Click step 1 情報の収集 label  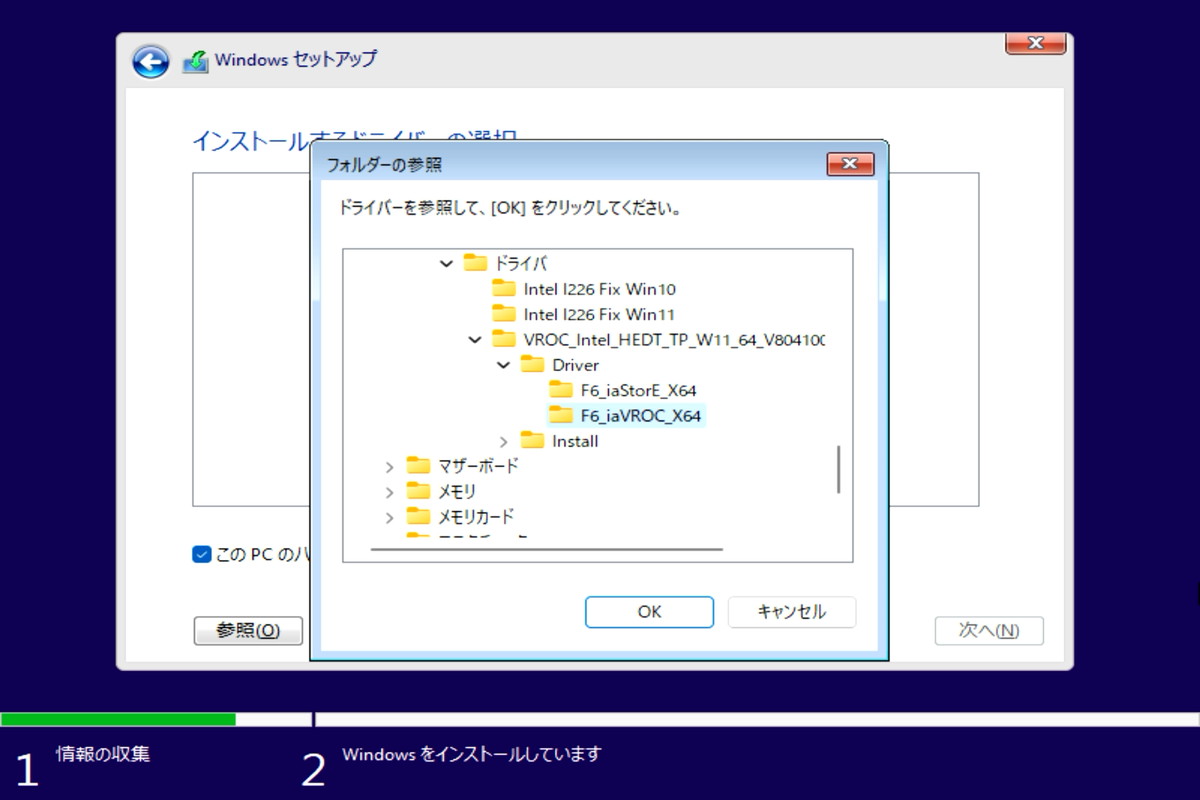pos(103,754)
